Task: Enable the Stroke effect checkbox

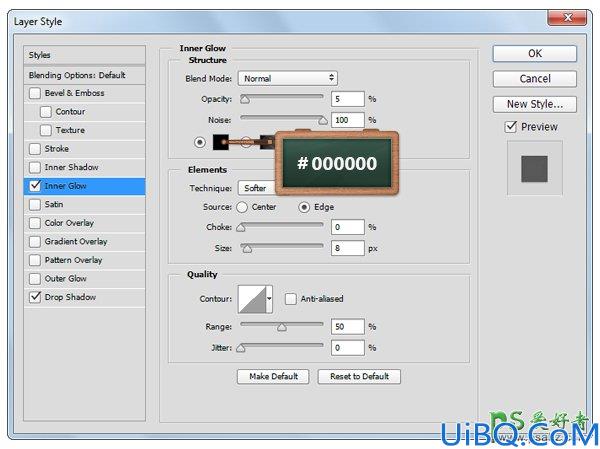Action: (x=35, y=149)
